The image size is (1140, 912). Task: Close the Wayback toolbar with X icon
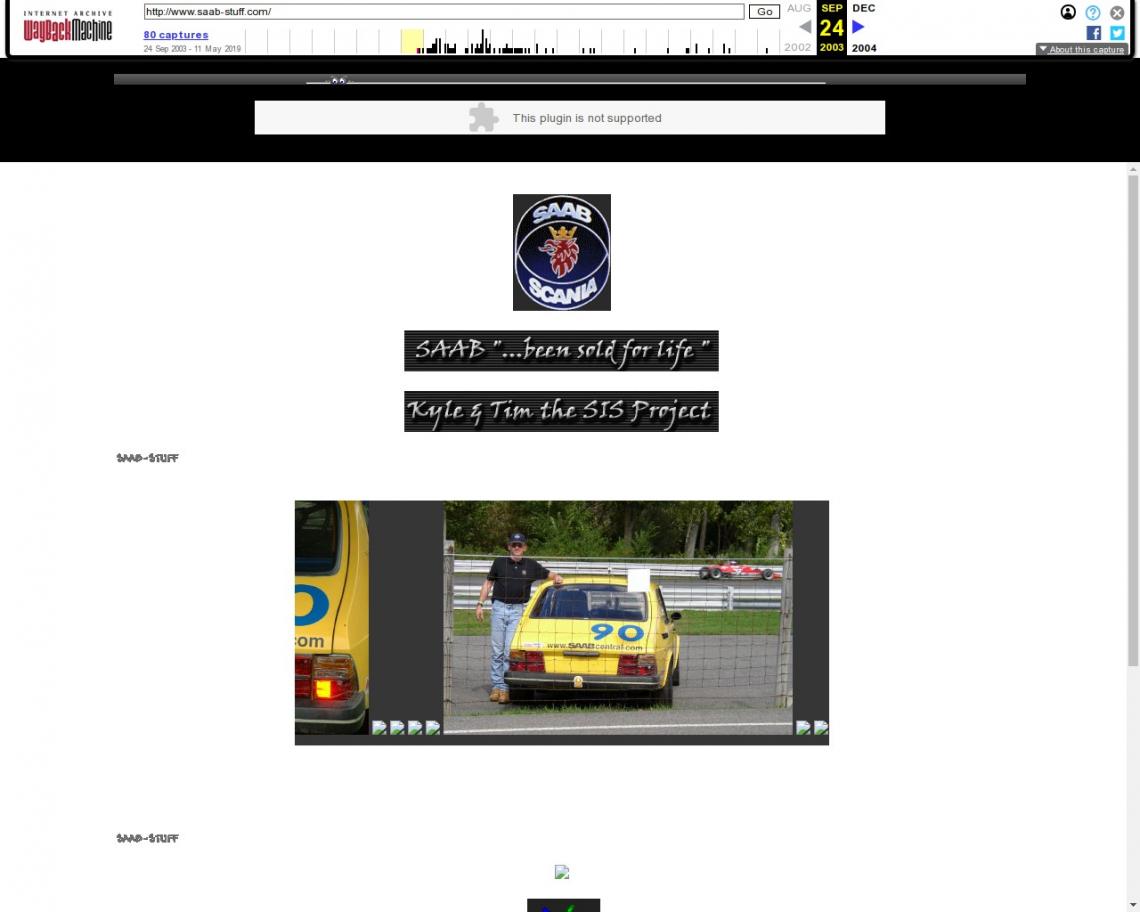coord(1117,12)
